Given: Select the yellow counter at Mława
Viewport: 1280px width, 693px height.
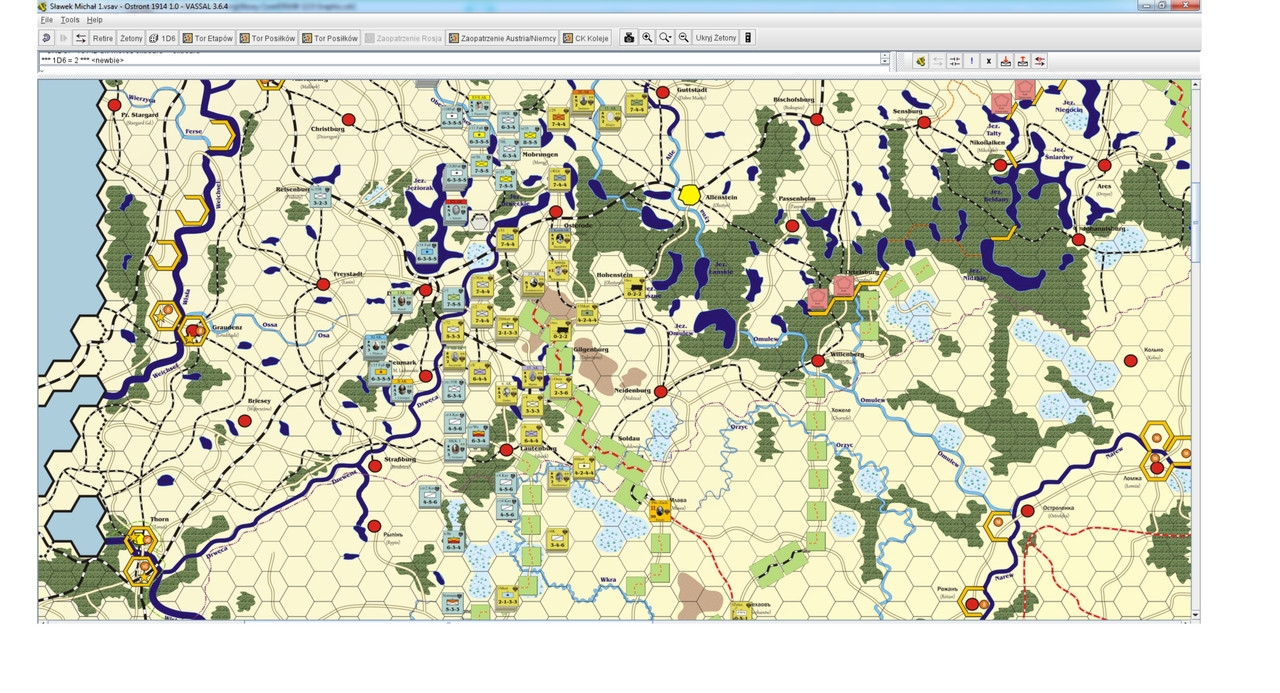Looking at the screenshot, I should pos(660,511).
